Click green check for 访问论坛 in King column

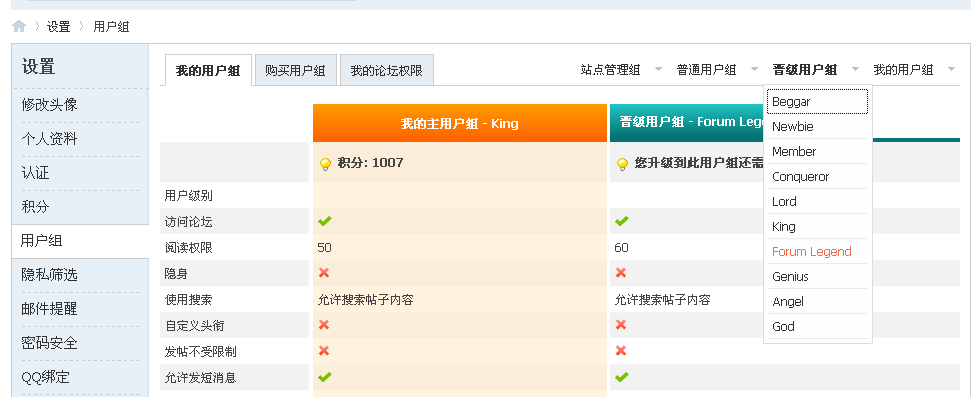pyautogui.click(x=325, y=221)
